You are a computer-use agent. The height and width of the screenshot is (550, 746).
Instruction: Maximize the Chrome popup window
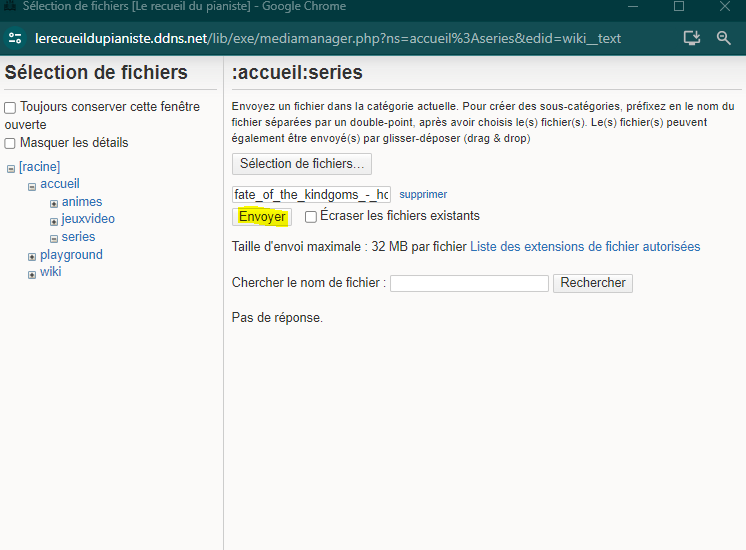pyautogui.click(x=679, y=7)
